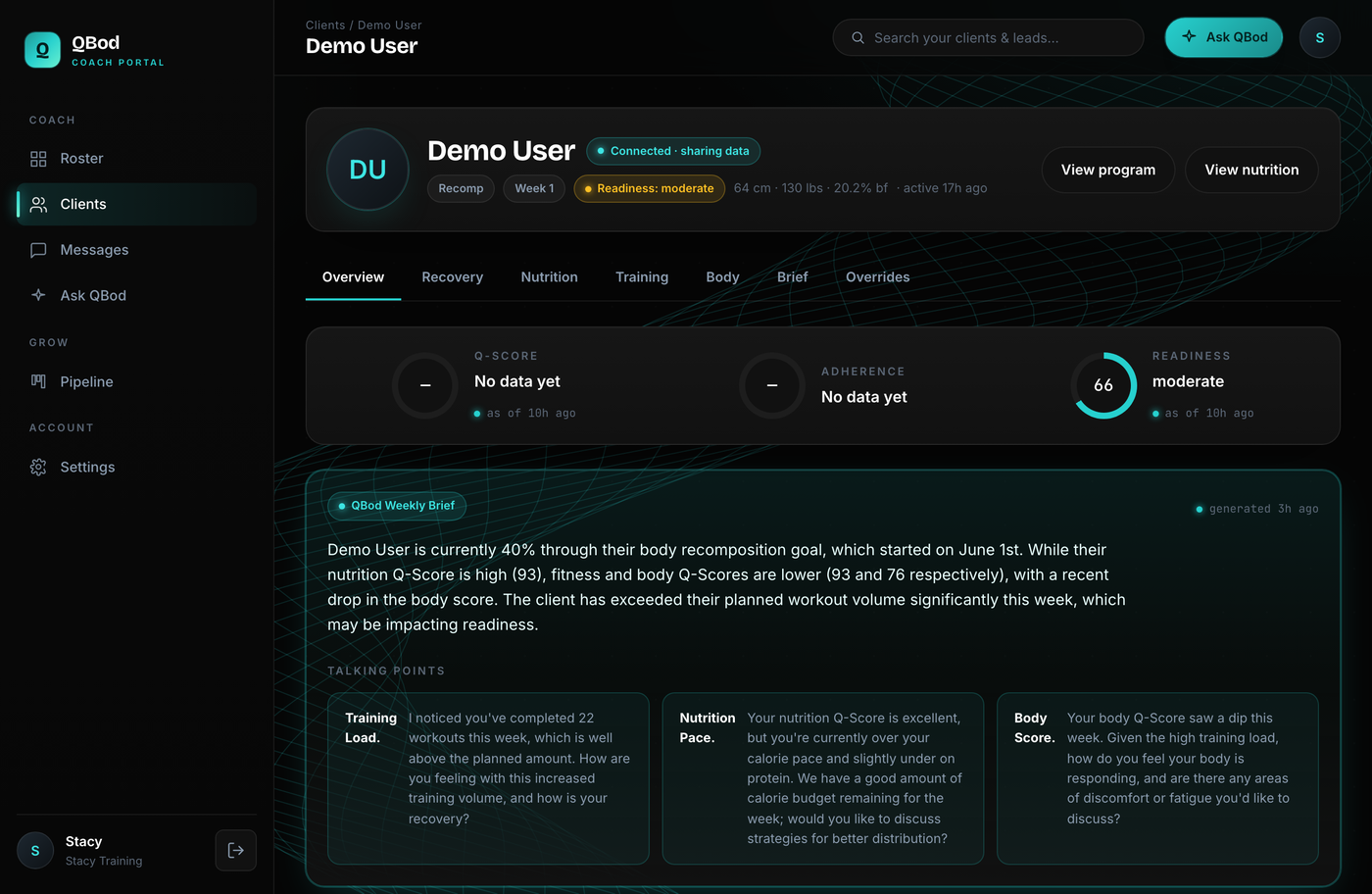Click the Ask QBod sparkle icon in sidebar

tap(38, 295)
